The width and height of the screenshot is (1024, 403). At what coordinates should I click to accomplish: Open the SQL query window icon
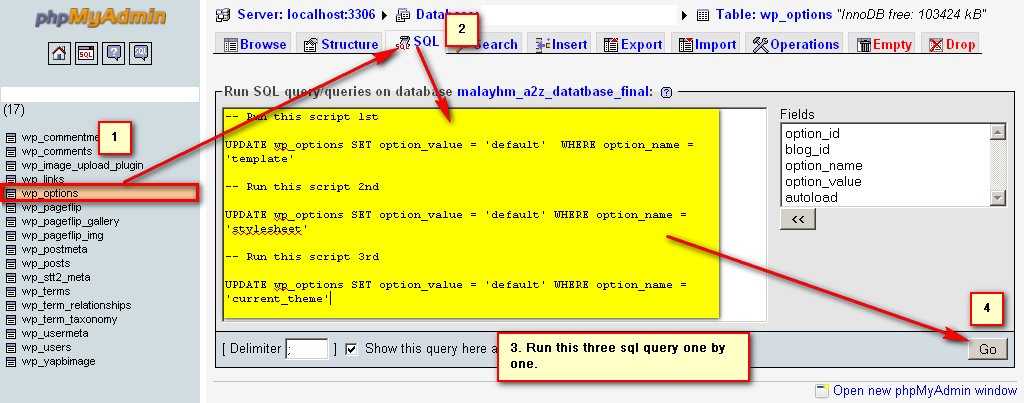pos(86,53)
